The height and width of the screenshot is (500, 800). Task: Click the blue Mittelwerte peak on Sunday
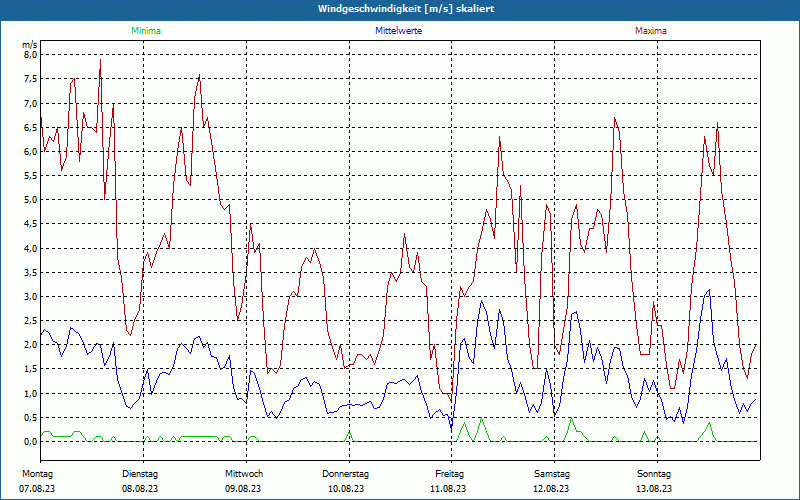709,290
